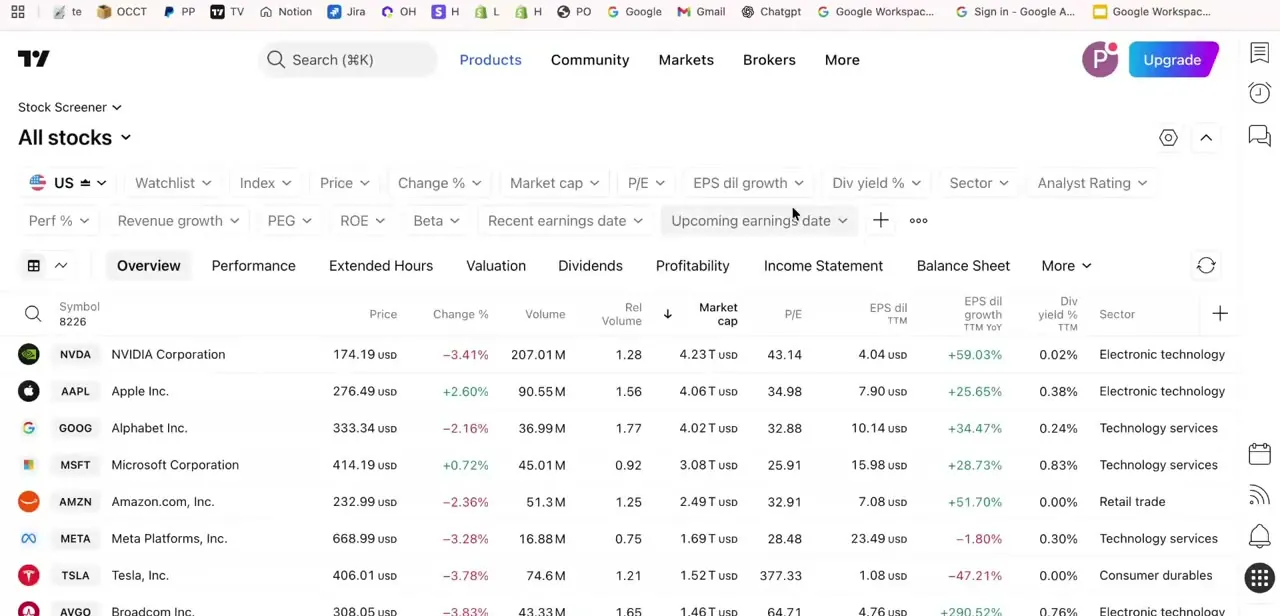1280x616 pixels.
Task: Click the search box in header
Action: click(x=347, y=60)
